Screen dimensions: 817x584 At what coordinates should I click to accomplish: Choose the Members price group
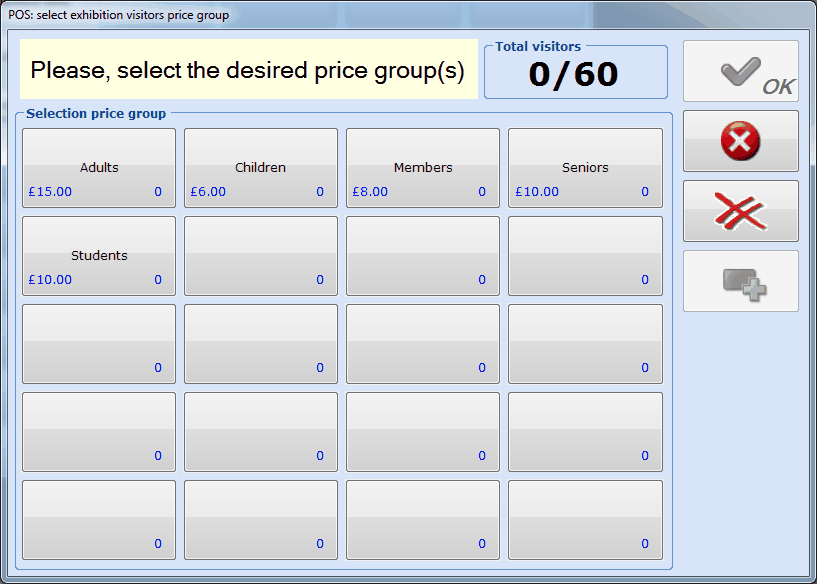point(423,167)
